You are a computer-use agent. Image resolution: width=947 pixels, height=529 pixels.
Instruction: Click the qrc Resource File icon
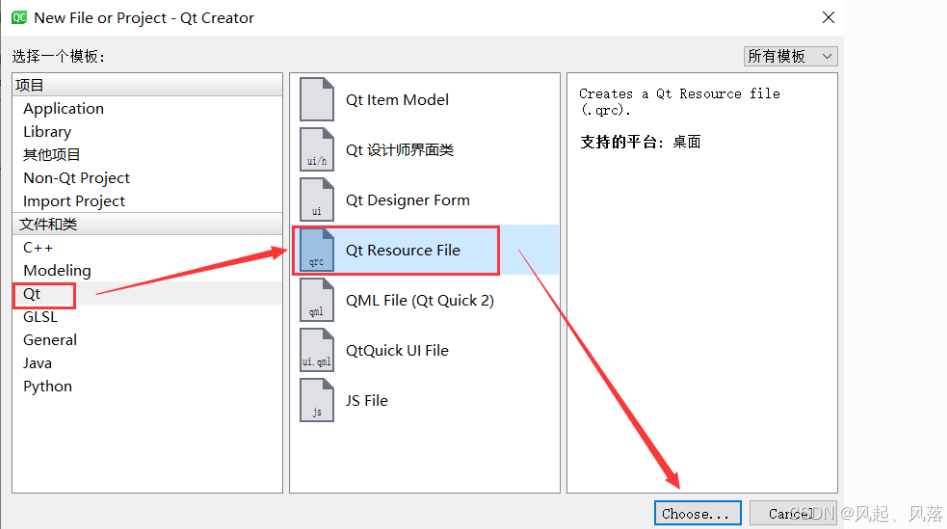[x=316, y=250]
